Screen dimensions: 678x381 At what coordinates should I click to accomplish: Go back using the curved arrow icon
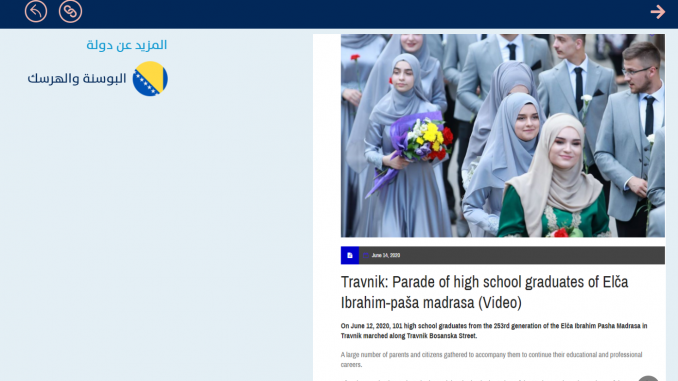click(36, 11)
